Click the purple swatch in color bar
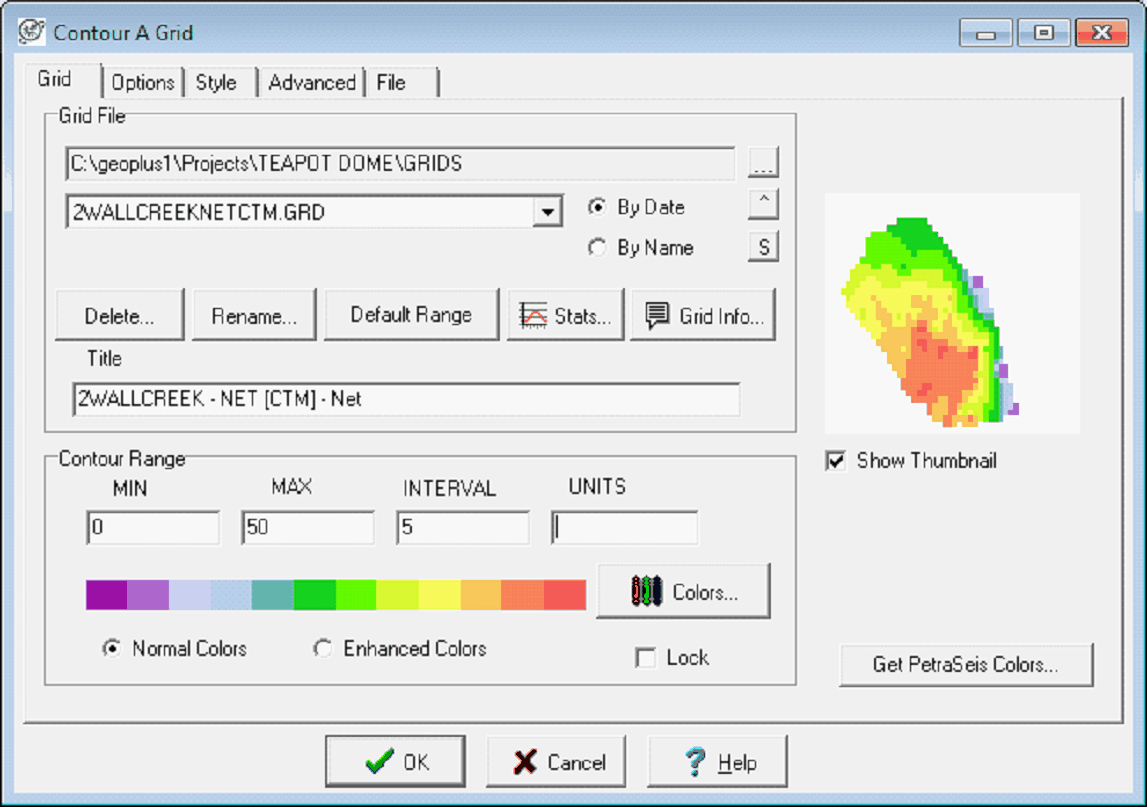The width and height of the screenshot is (1148, 808). tap(106, 594)
